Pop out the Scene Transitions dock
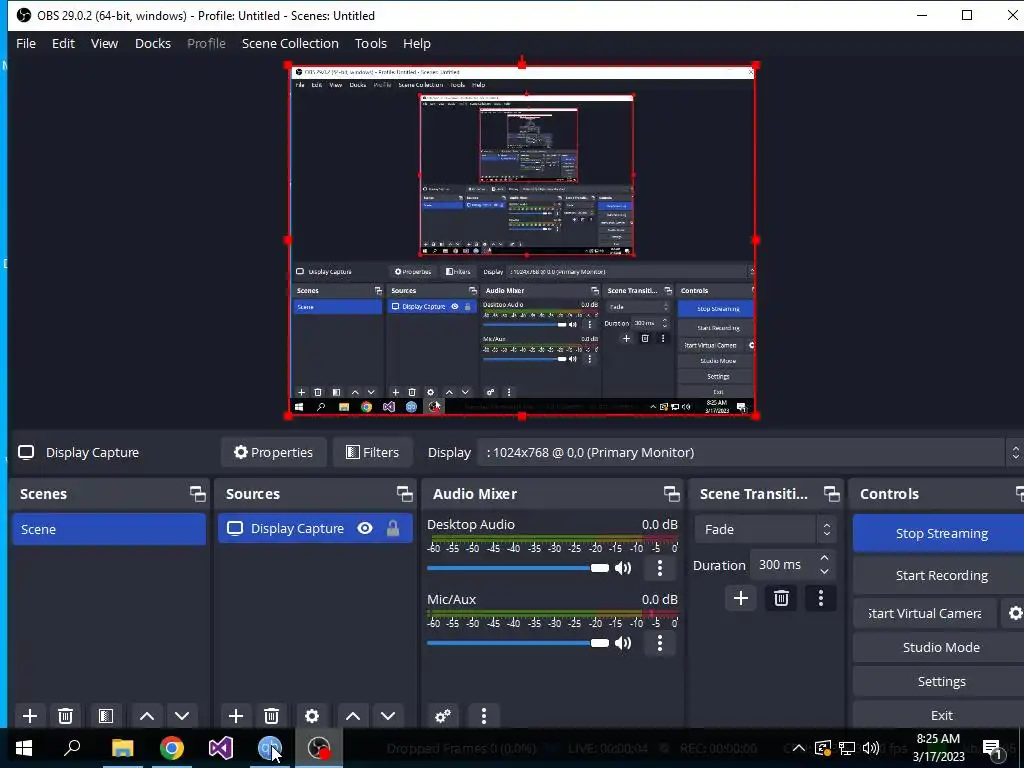Screen dimensions: 1024x768 click(831, 494)
